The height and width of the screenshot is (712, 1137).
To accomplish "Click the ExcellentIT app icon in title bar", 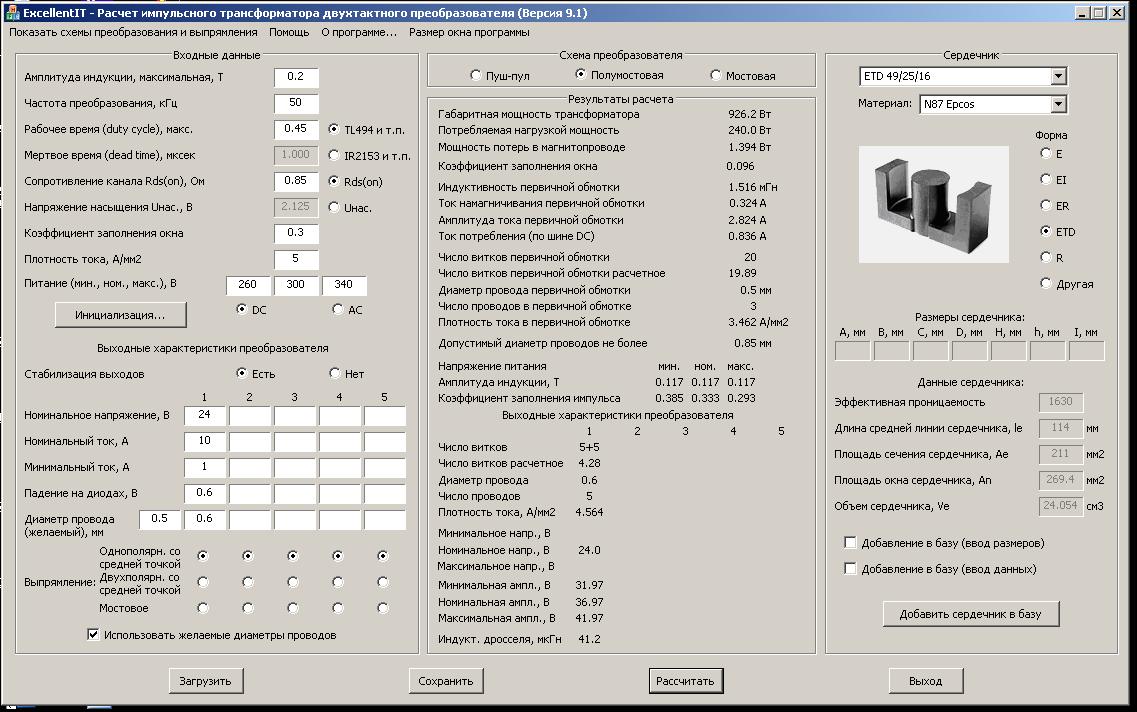I will pyautogui.click(x=12, y=12).
